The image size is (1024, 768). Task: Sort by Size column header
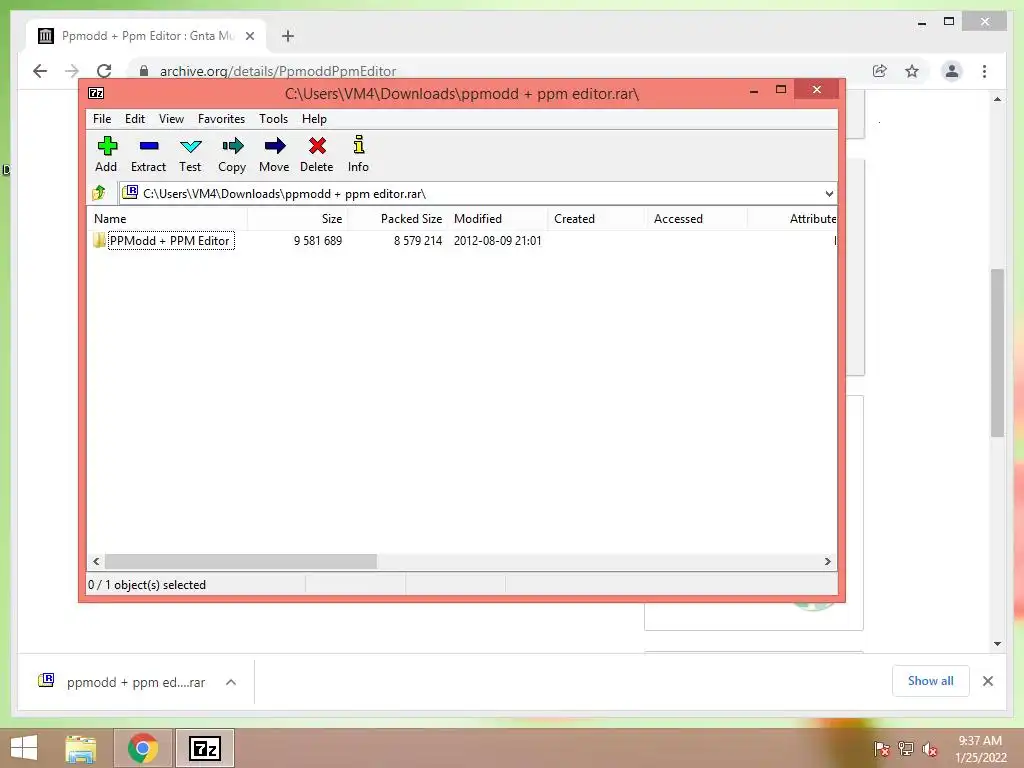pyautogui.click(x=297, y=219)
